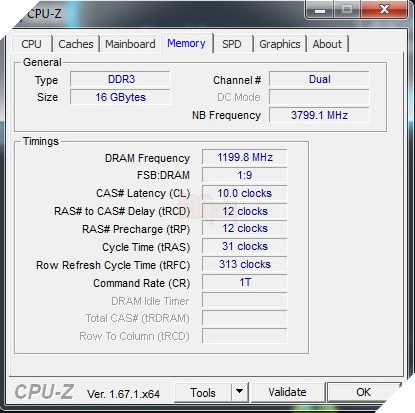
Task: Select NB Frequency value 3799.1 MHz
Action: click(x=319, y=115)
